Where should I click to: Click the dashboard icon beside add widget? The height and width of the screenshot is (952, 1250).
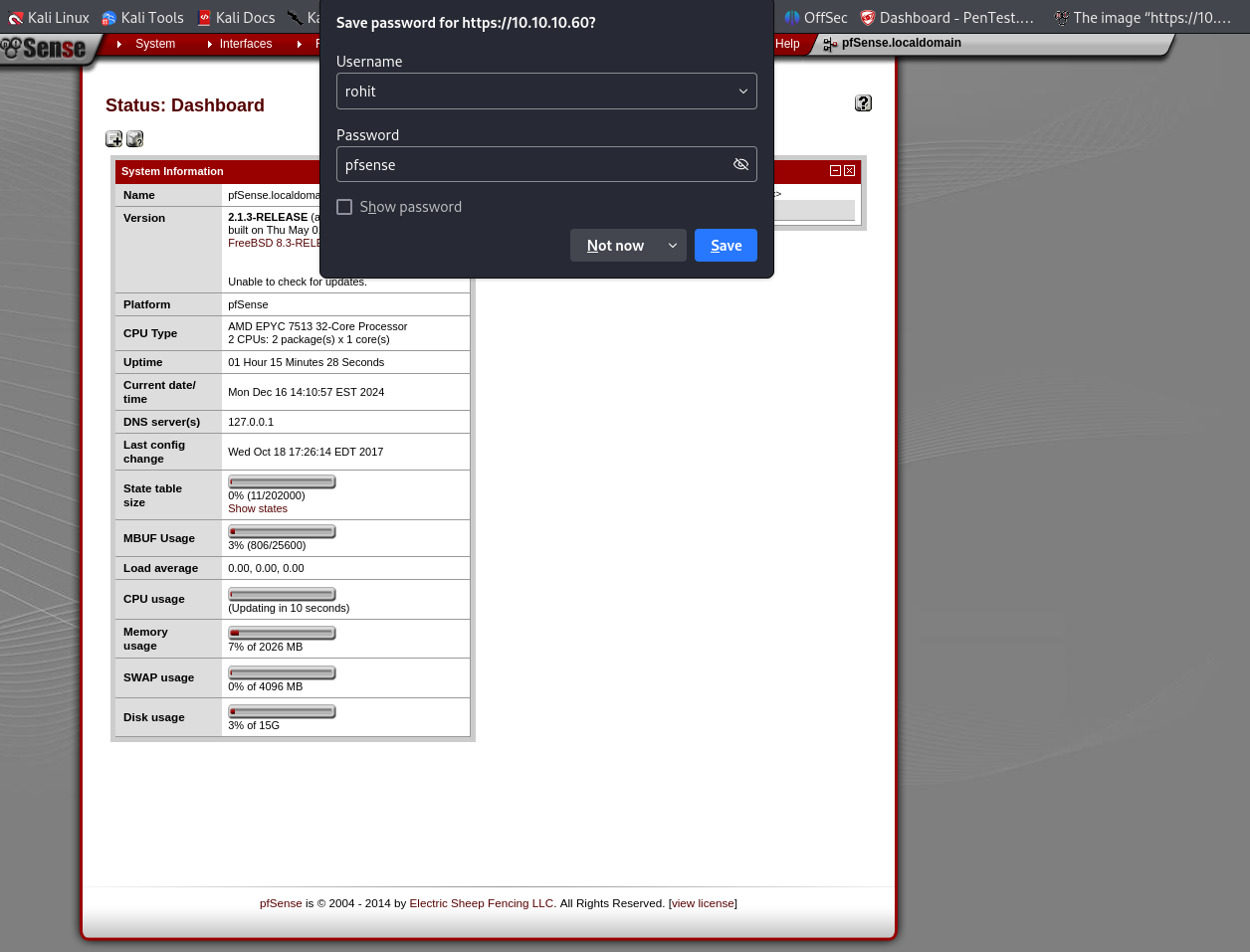coord(134,139)
